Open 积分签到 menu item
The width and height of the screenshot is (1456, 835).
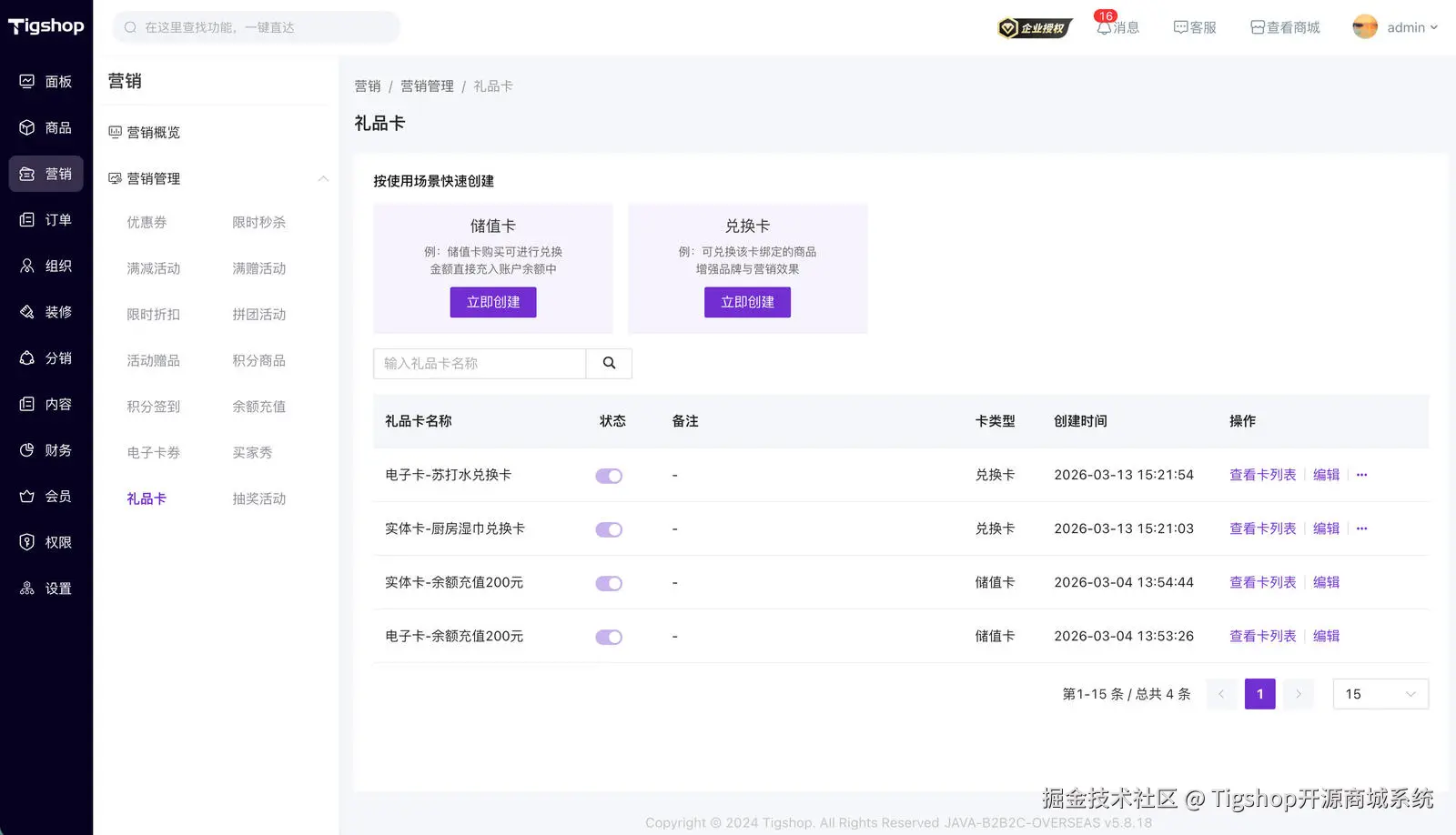pos(153,407)
